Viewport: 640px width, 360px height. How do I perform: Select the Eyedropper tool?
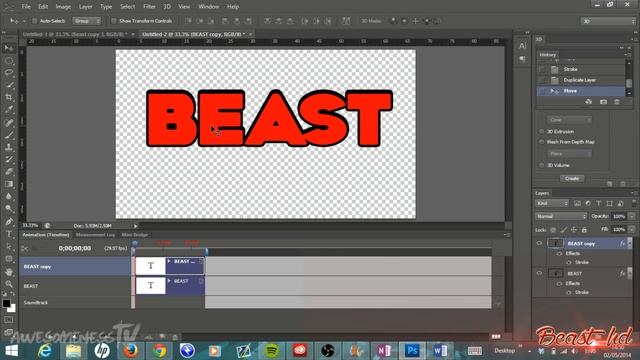[x=9, y=109]
